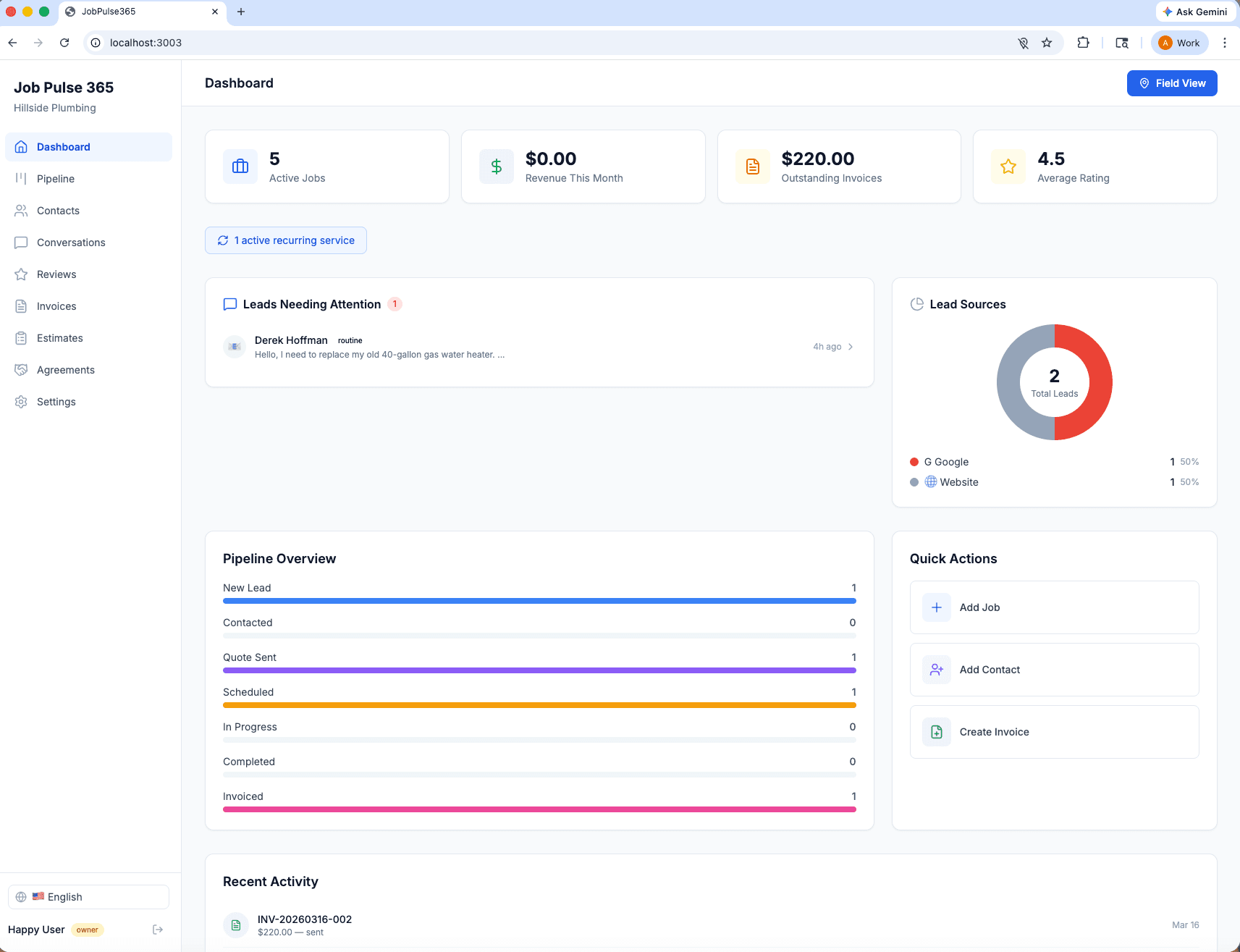The image size is (1240, 952).
Task: Open the Invoices page from the sidebar
Action: click(x=56, y=306)
